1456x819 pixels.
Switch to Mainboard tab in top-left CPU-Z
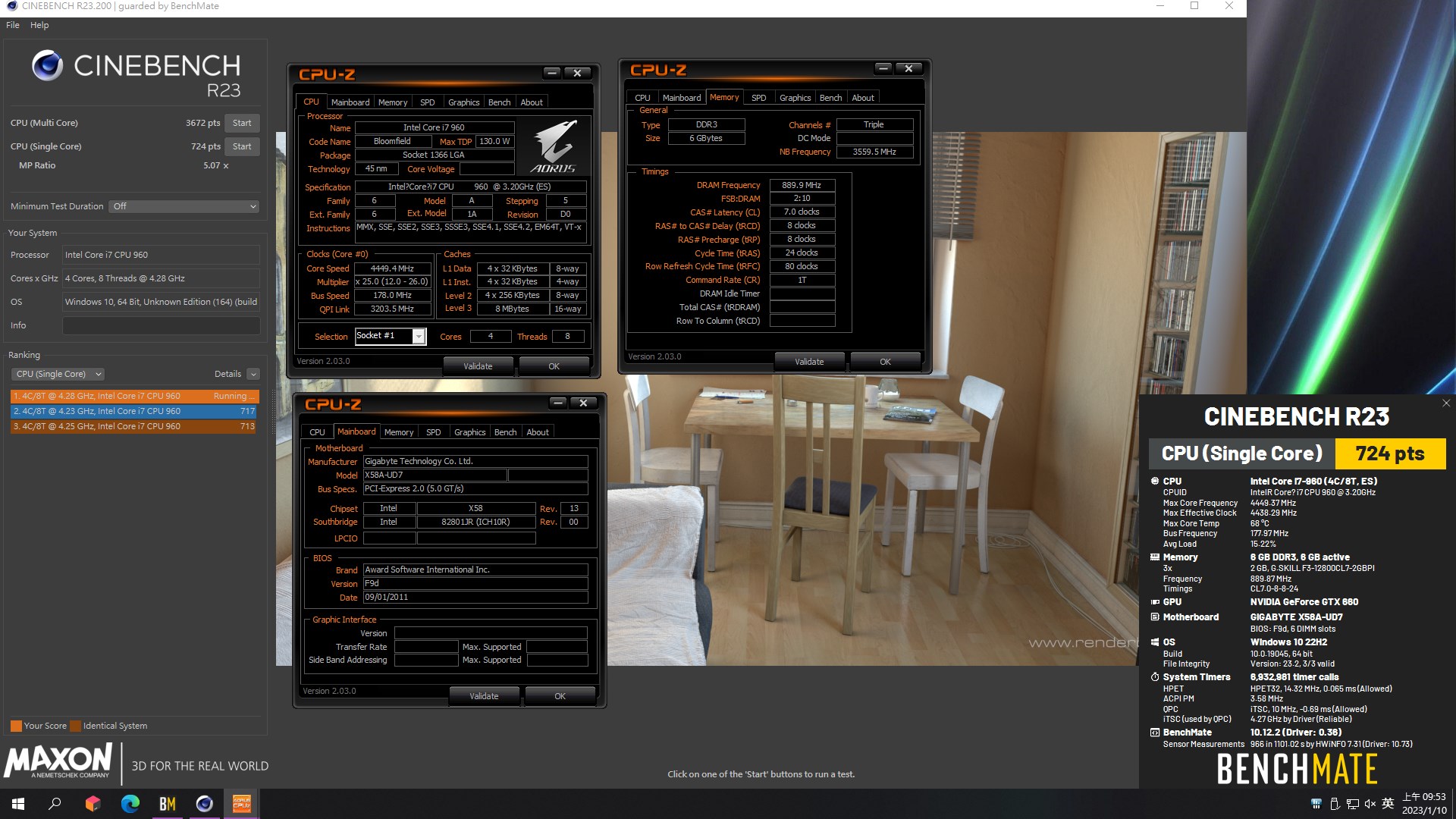(x=350, y=102)
